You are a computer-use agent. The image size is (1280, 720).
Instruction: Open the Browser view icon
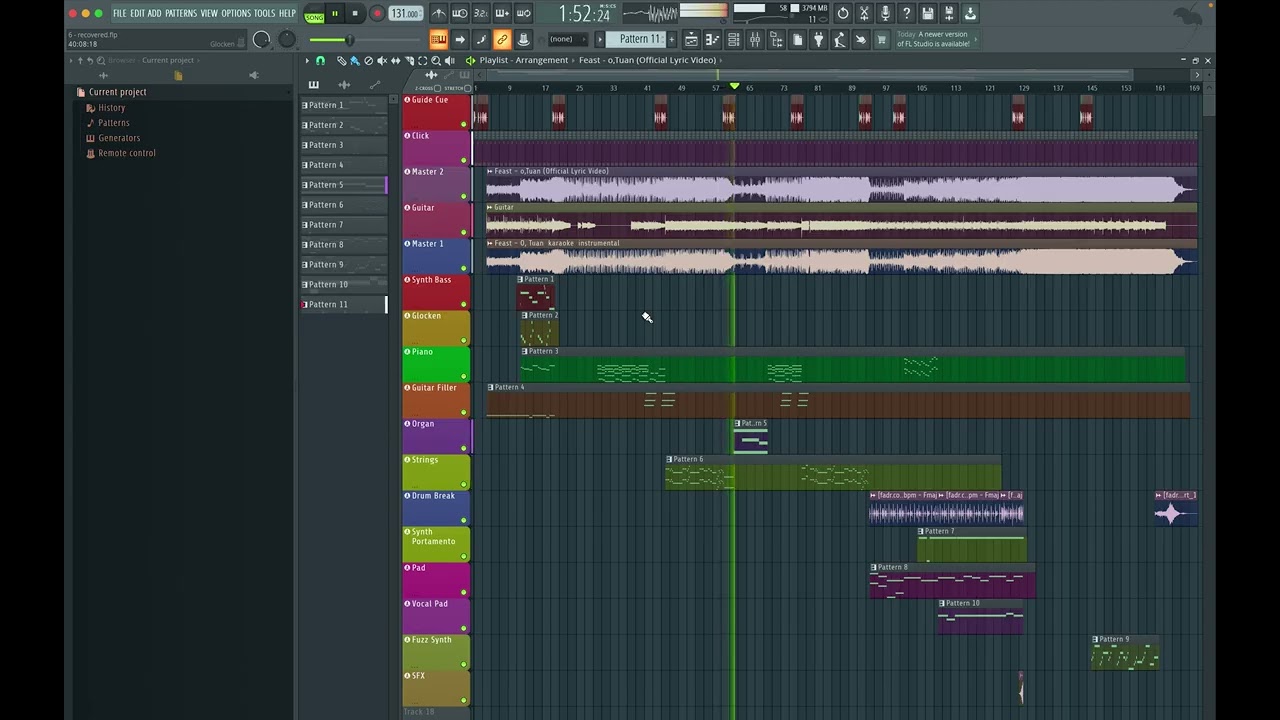coord(776,39)
